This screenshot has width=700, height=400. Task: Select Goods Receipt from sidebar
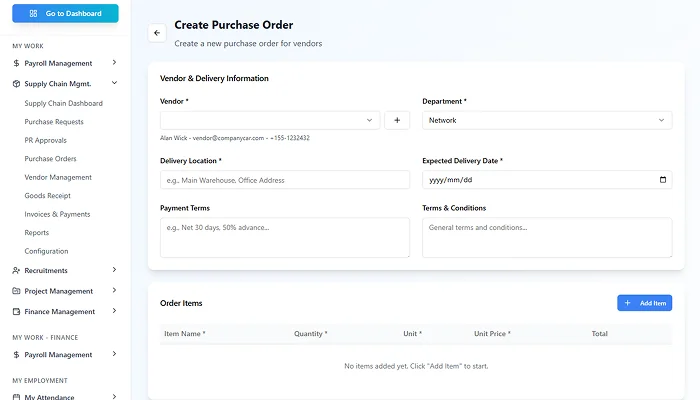[x=49, y=196]
